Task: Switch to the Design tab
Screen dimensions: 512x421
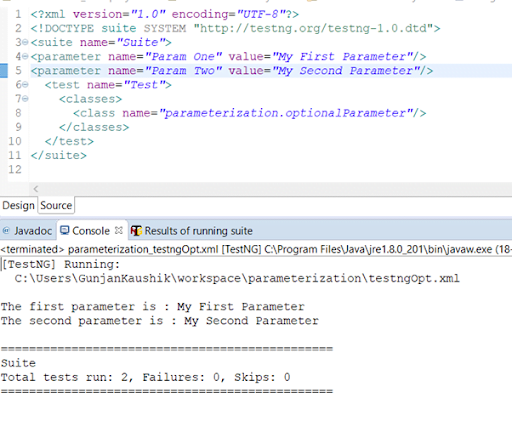Action: point(18,205)
